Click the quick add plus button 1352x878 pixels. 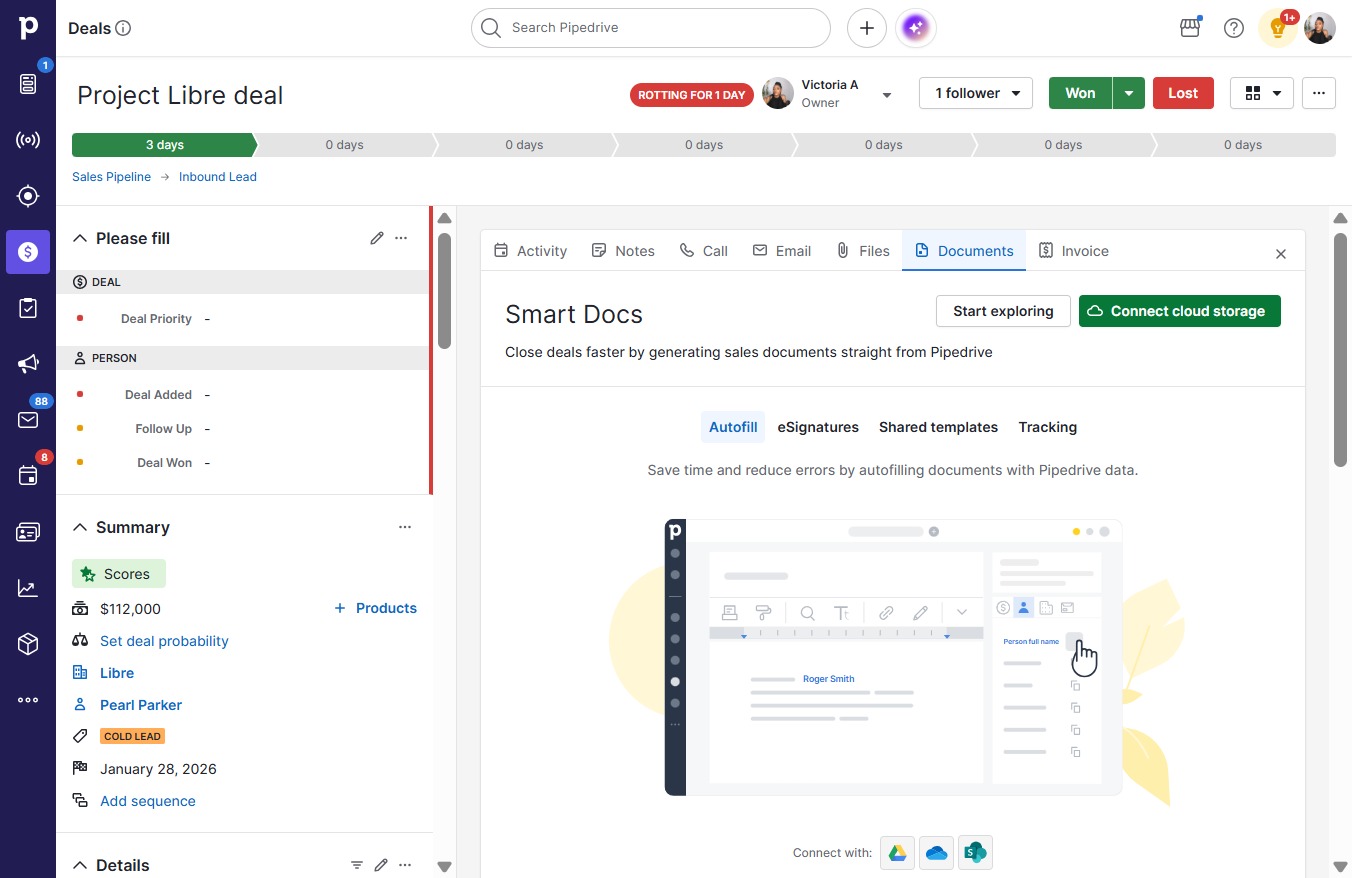click(x=867, y=28)
